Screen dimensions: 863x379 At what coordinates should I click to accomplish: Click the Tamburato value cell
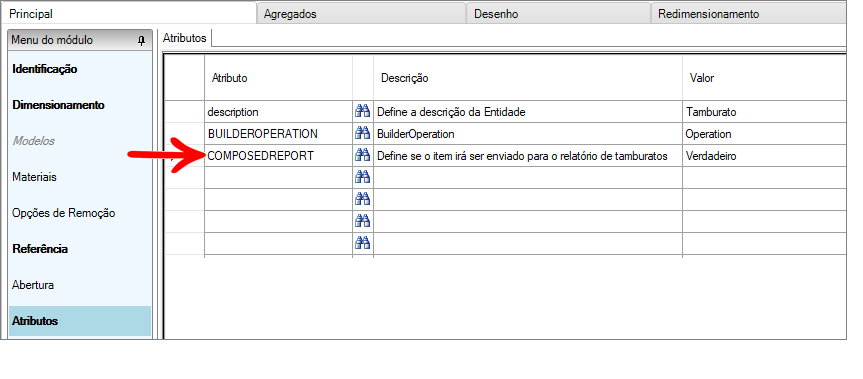point(764,112)
